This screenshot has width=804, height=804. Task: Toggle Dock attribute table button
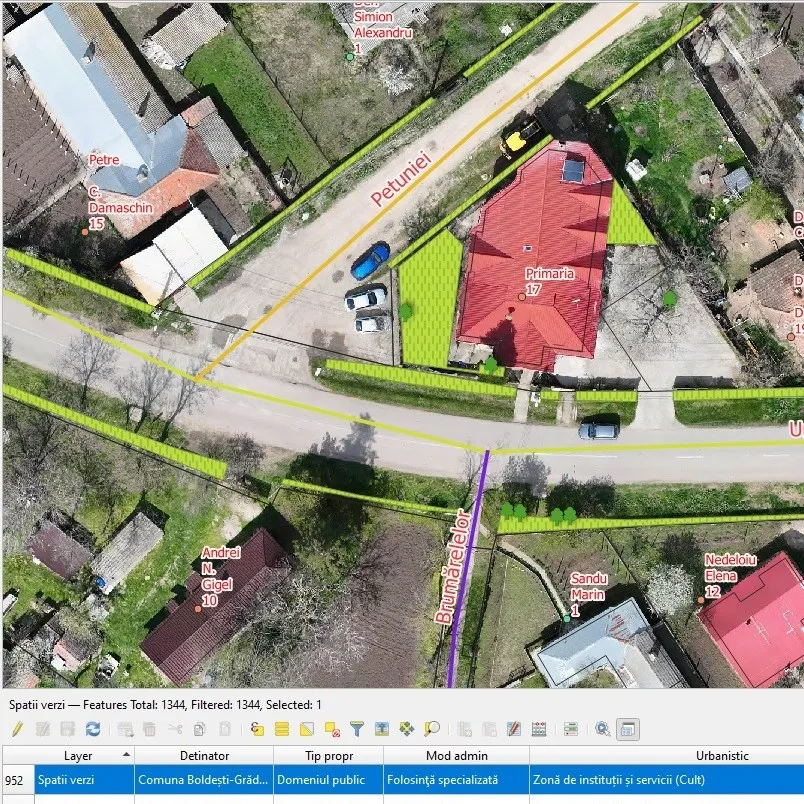[x=628, y=729]
